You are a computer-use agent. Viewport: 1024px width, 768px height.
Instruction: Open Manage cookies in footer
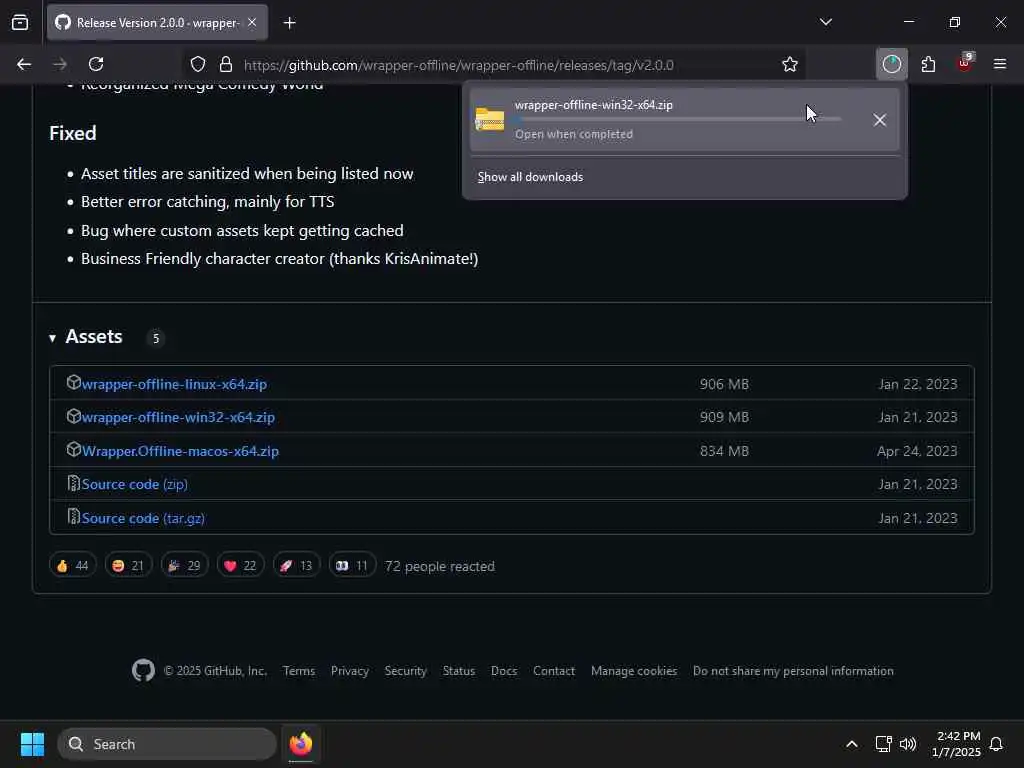coord(633,671)
